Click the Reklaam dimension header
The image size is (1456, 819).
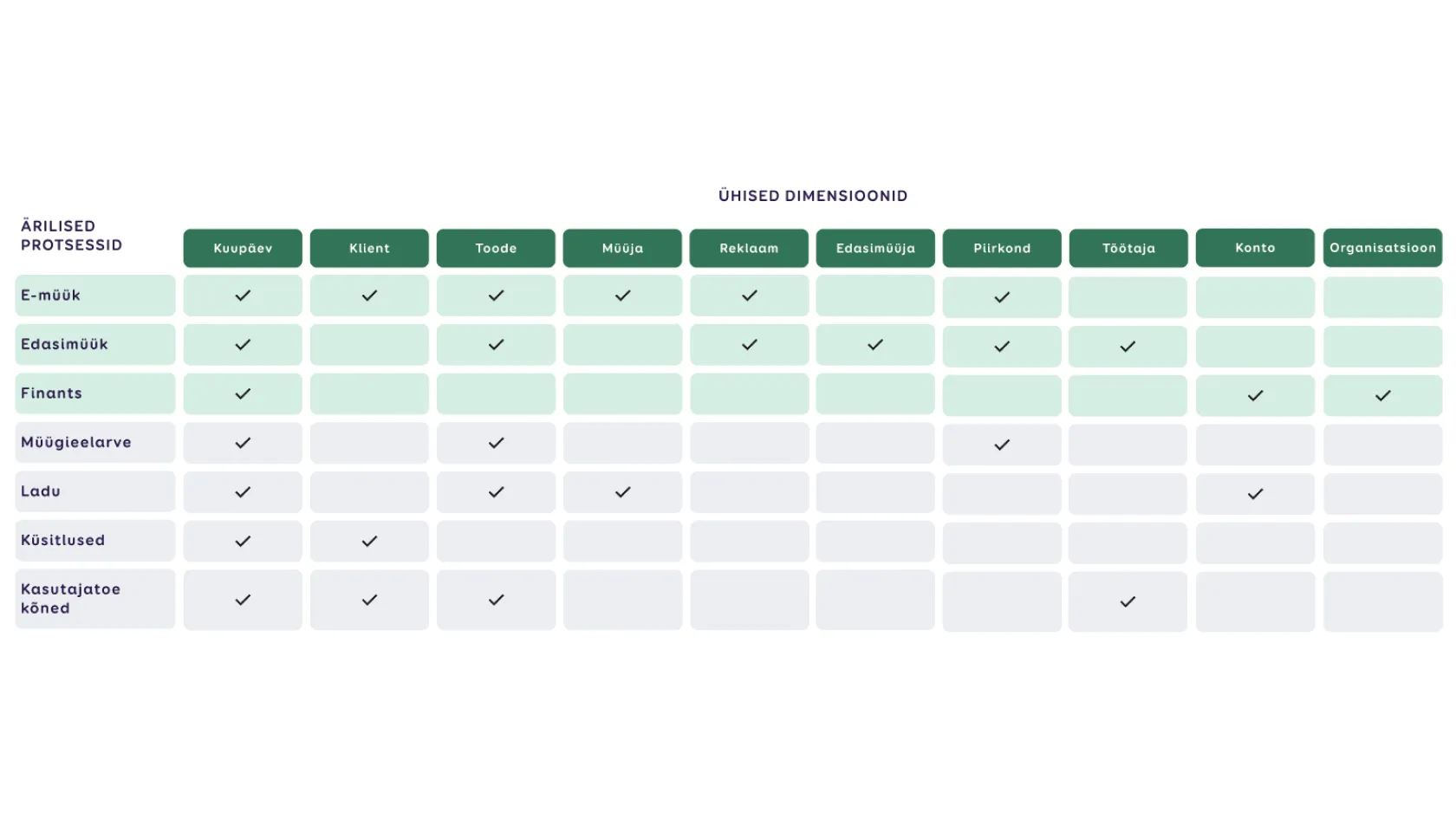[x=749, y=248]
